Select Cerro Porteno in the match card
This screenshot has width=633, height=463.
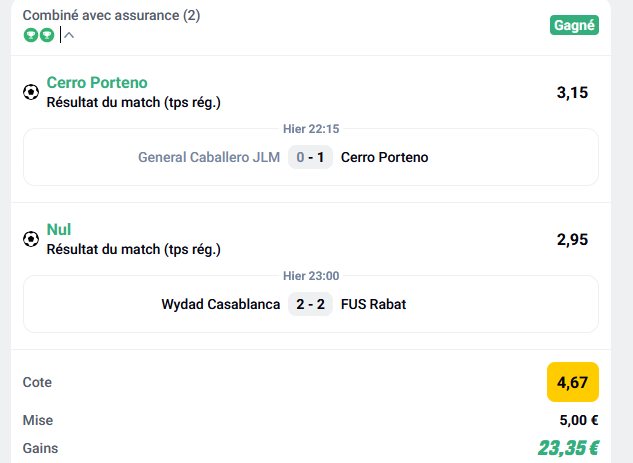click(384, 157)
